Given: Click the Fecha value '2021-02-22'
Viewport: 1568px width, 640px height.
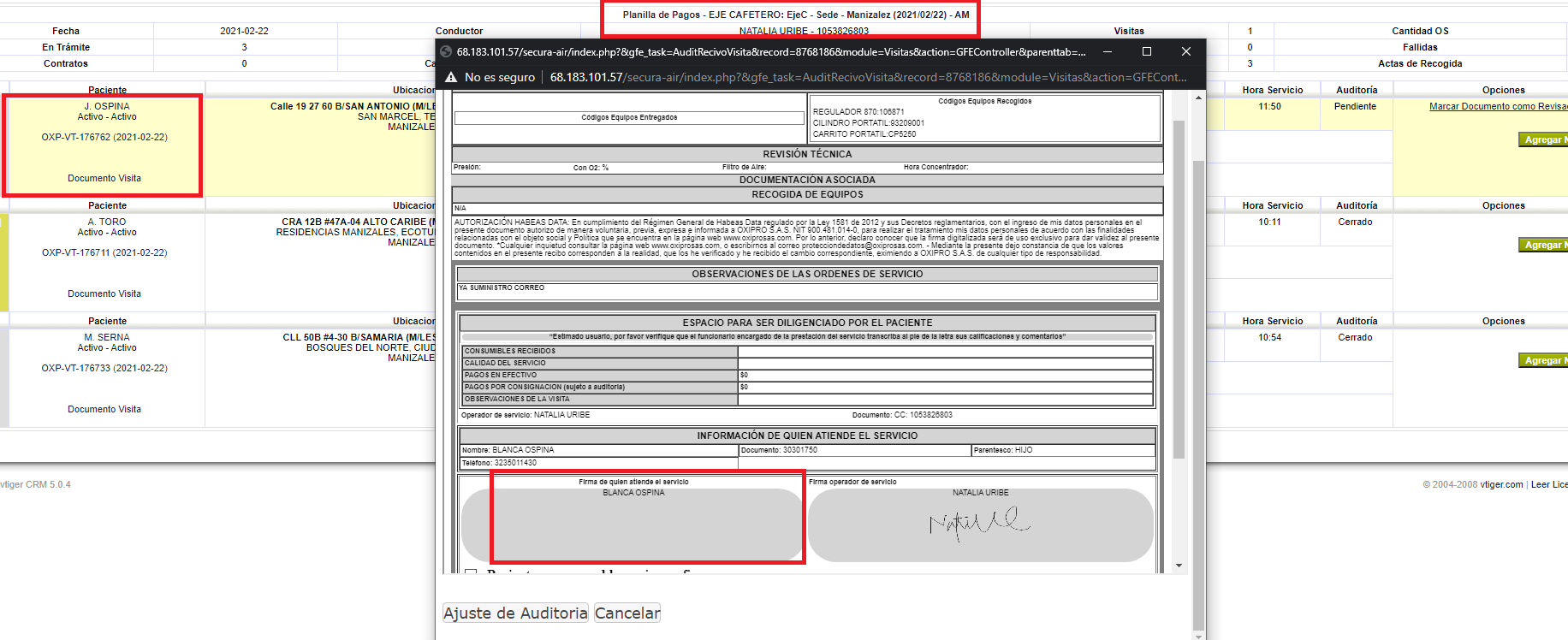Looking at the screenshot, I should [x=244, y=31].
